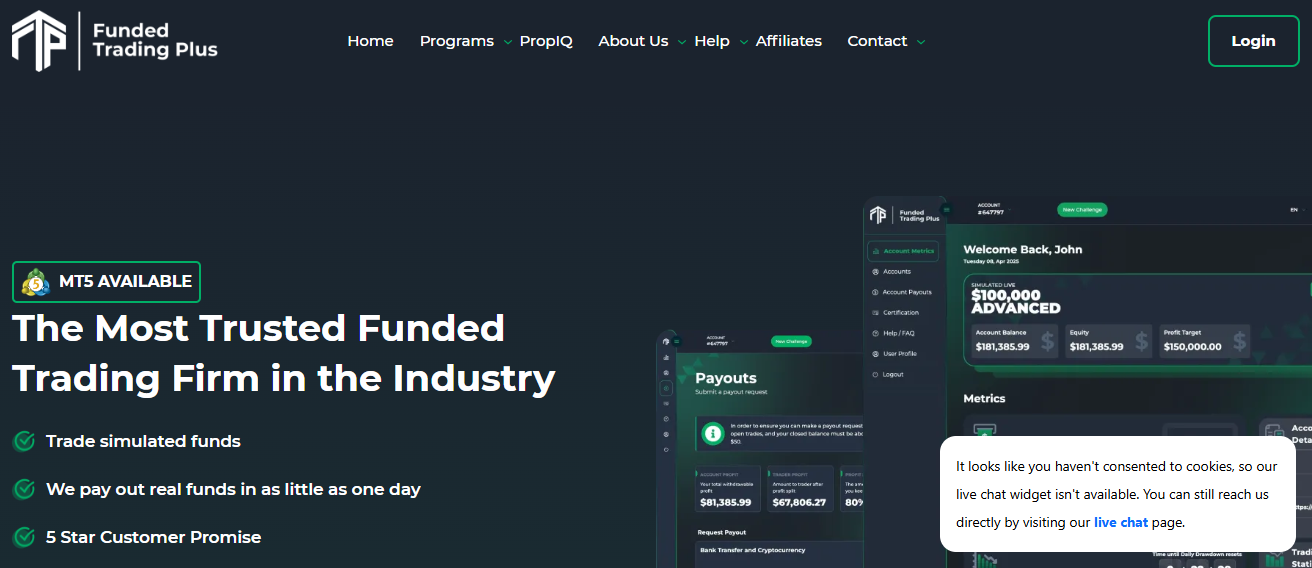Click dollar sign icon next to Profit Target
1312x568 pixels.
point(1238,341)
